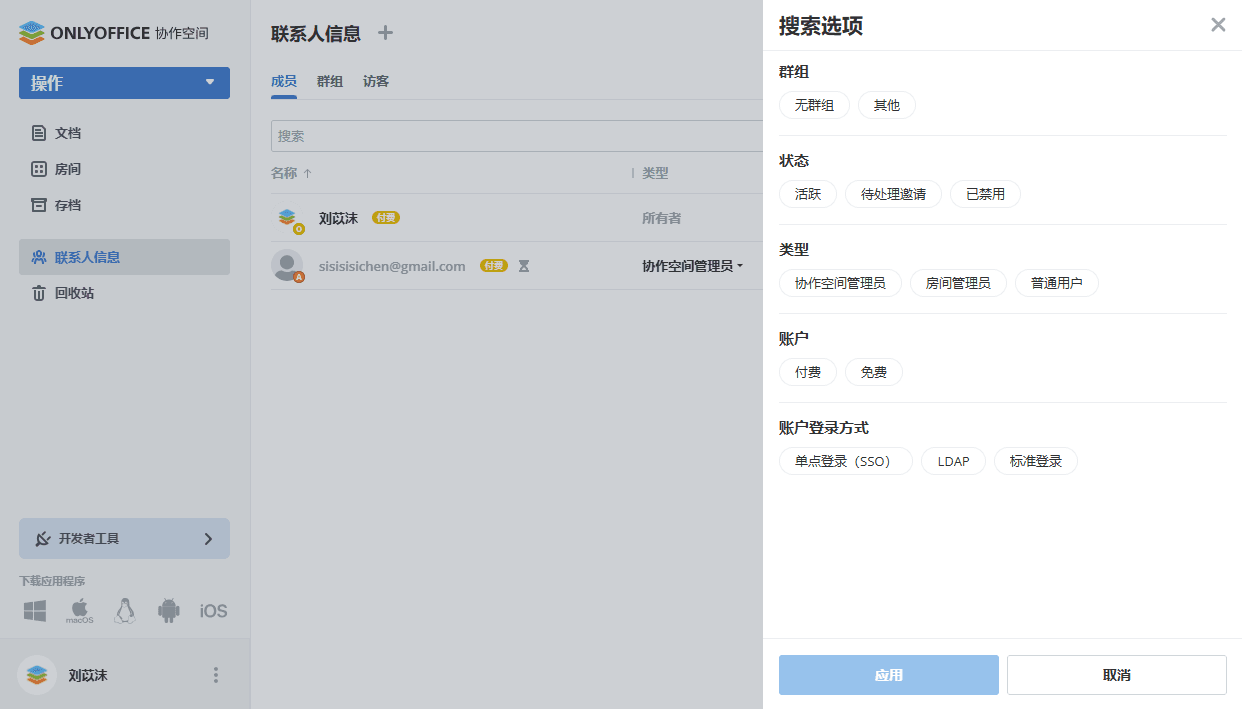Click the sisisisichen@gmail.com avatar
This screenshot has height=709, width=1242.
288,265
